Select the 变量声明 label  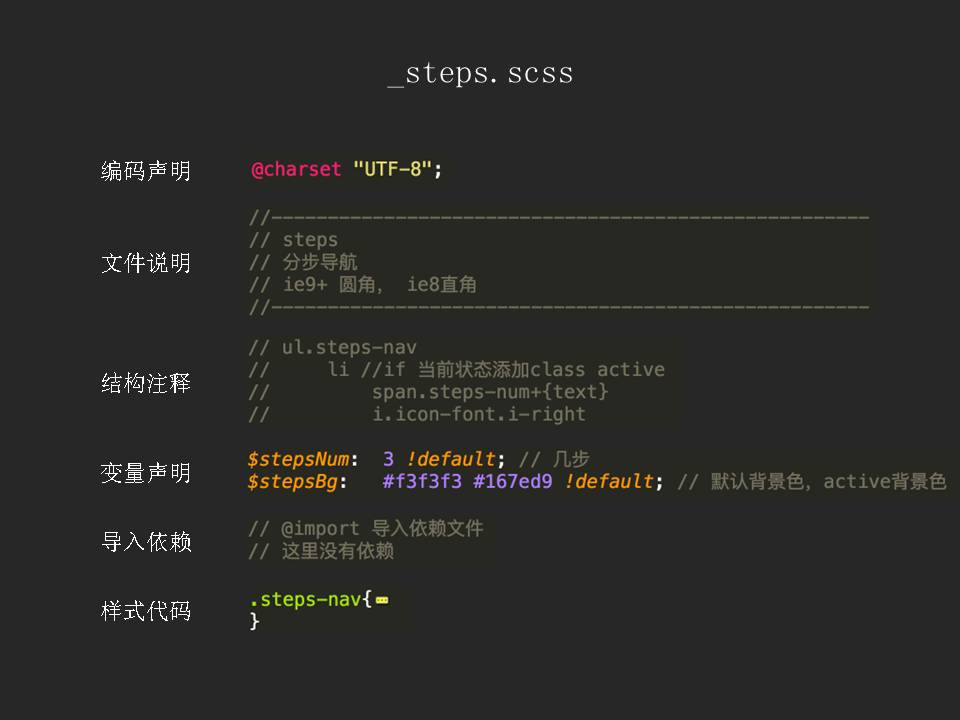pos(146,473)
